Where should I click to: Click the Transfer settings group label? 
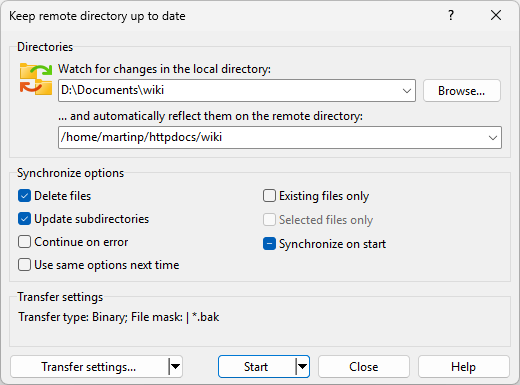coord(60,297)
